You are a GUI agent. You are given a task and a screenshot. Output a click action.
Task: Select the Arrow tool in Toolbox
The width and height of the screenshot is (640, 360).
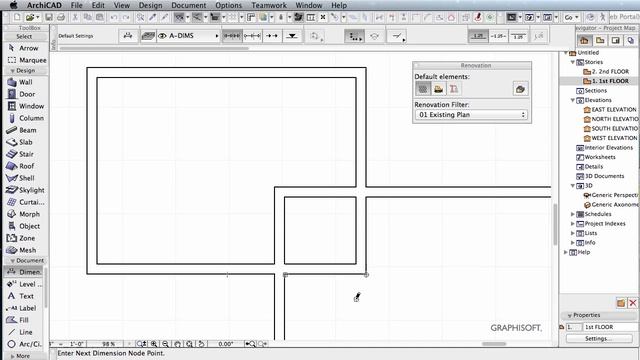point(24,48)
